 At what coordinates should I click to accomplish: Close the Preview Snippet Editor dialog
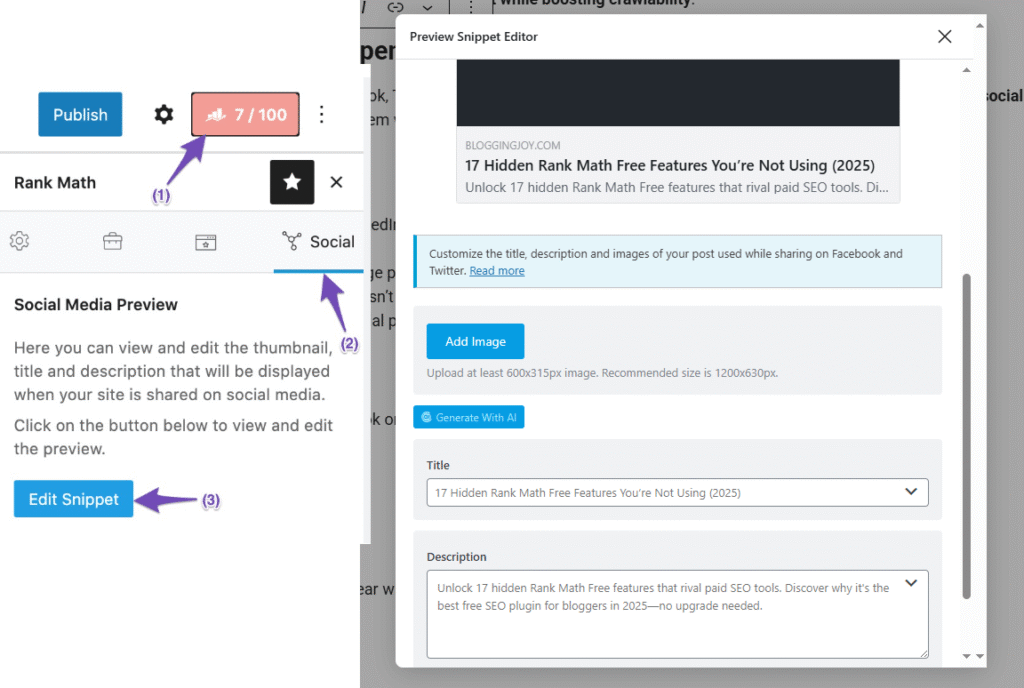(944, 37)
